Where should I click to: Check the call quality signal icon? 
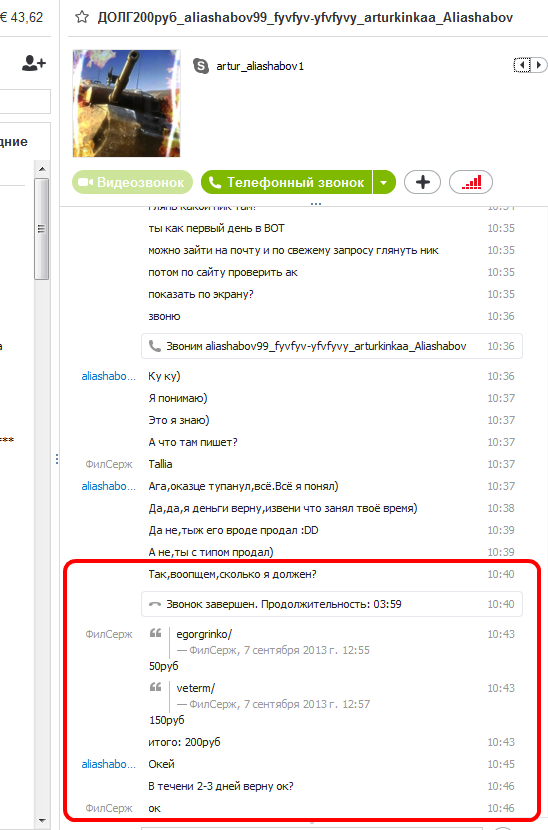click(x=471, y=182)
